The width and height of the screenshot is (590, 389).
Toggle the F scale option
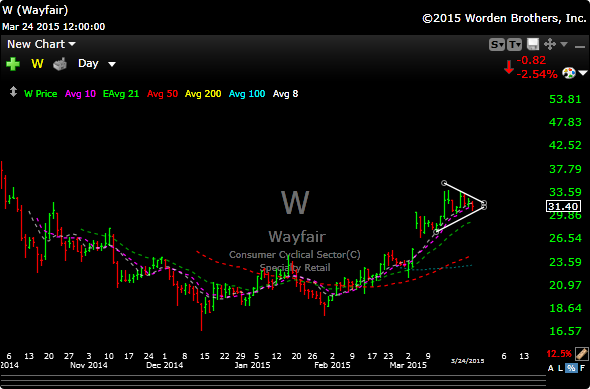[x=582, y=368]
